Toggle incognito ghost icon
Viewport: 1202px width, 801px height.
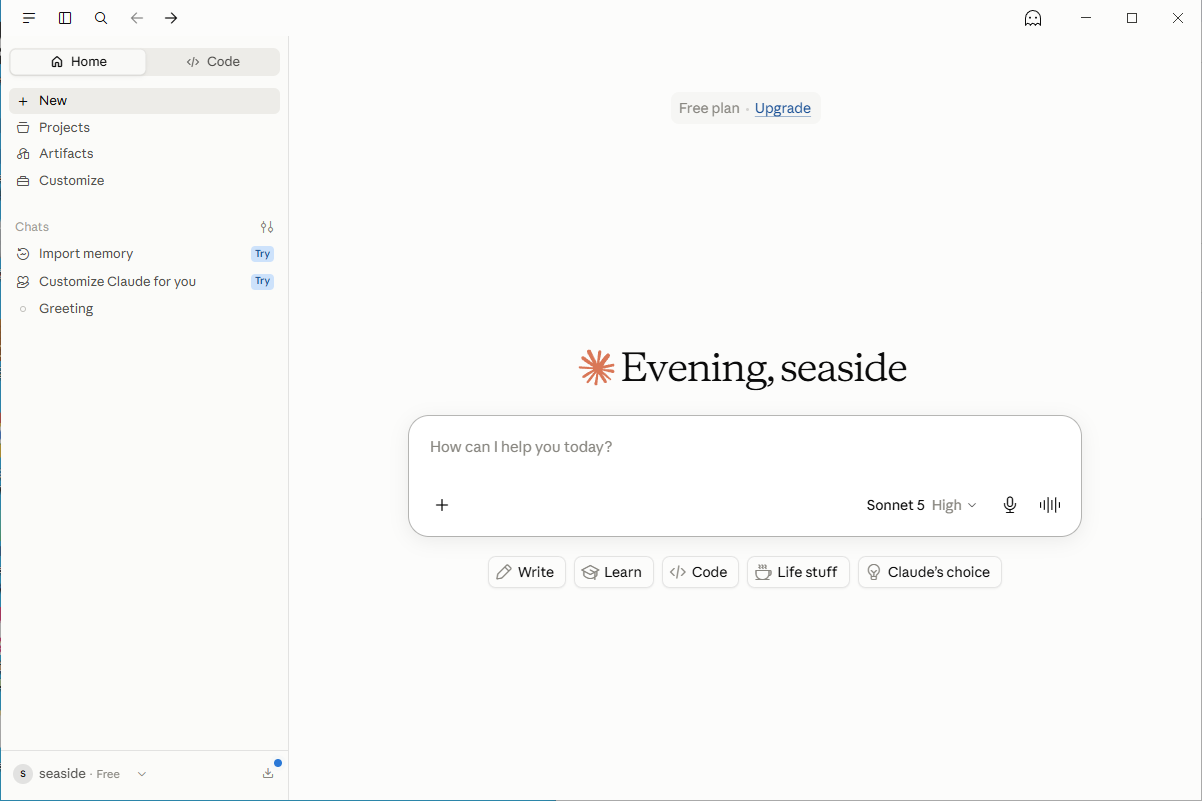[x=1033, y=18]
